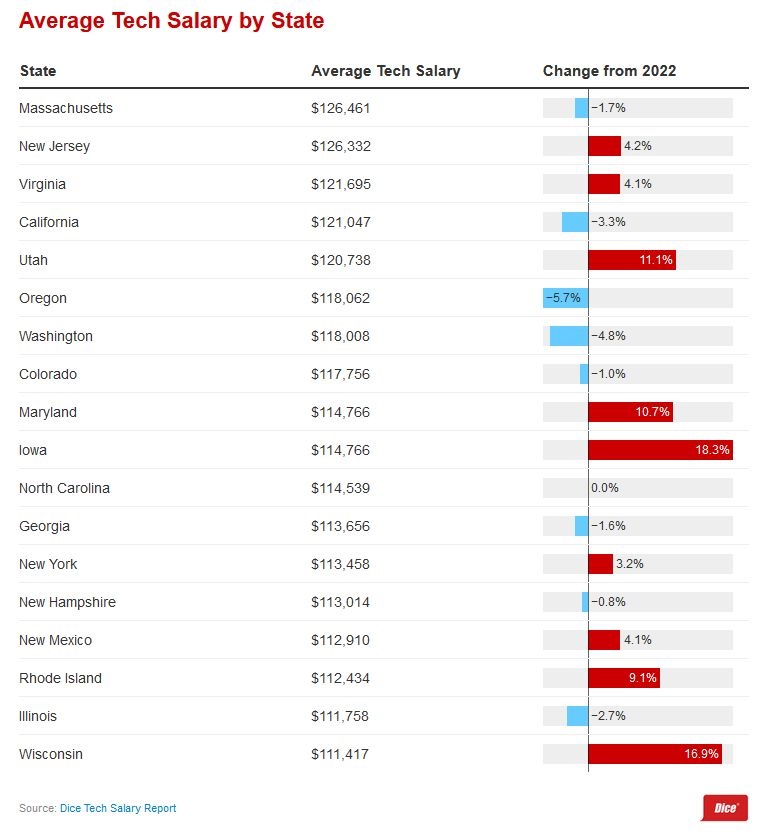Click the State column header

coord(38,71)
